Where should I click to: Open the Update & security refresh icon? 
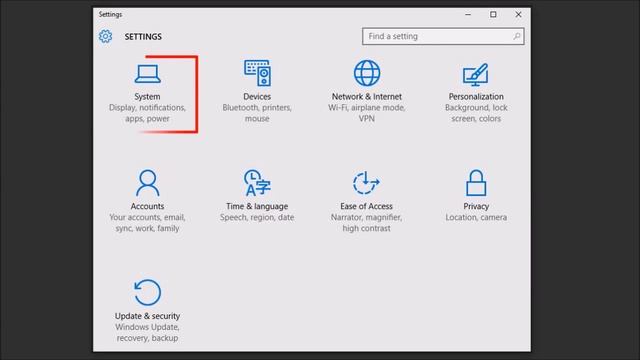tap(147, 292)
